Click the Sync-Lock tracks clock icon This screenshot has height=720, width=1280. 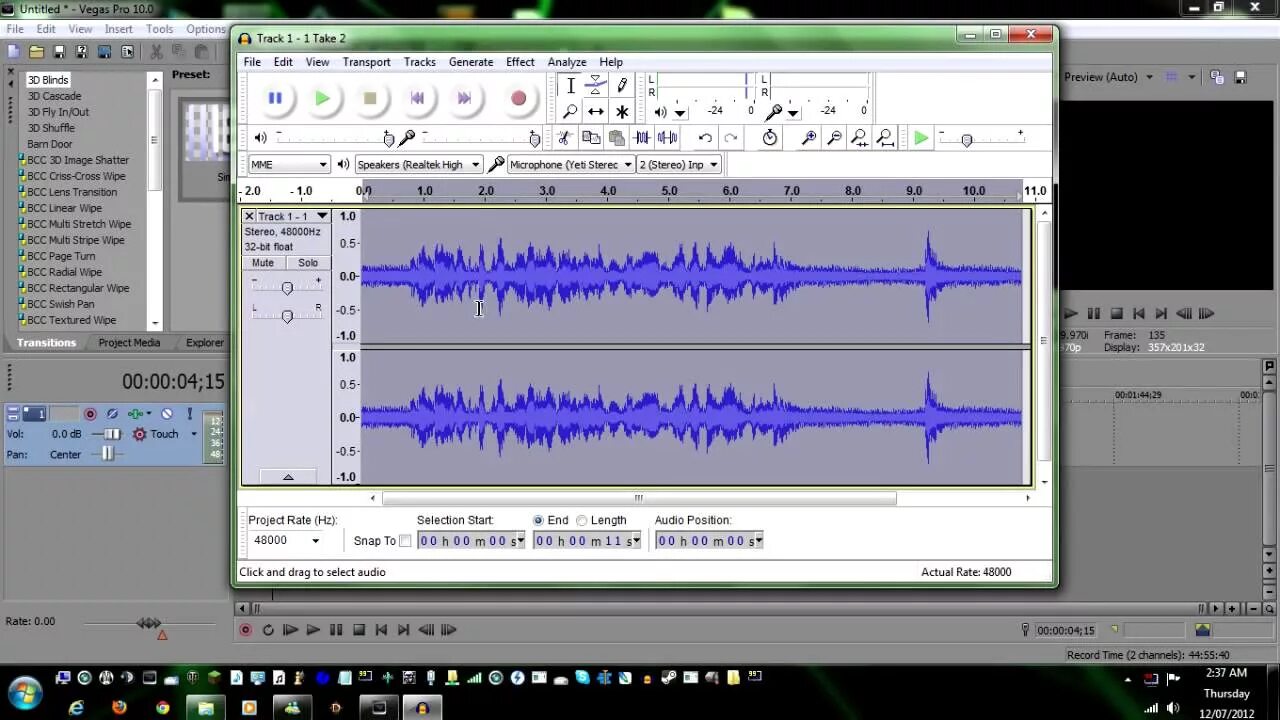point(769,138)
